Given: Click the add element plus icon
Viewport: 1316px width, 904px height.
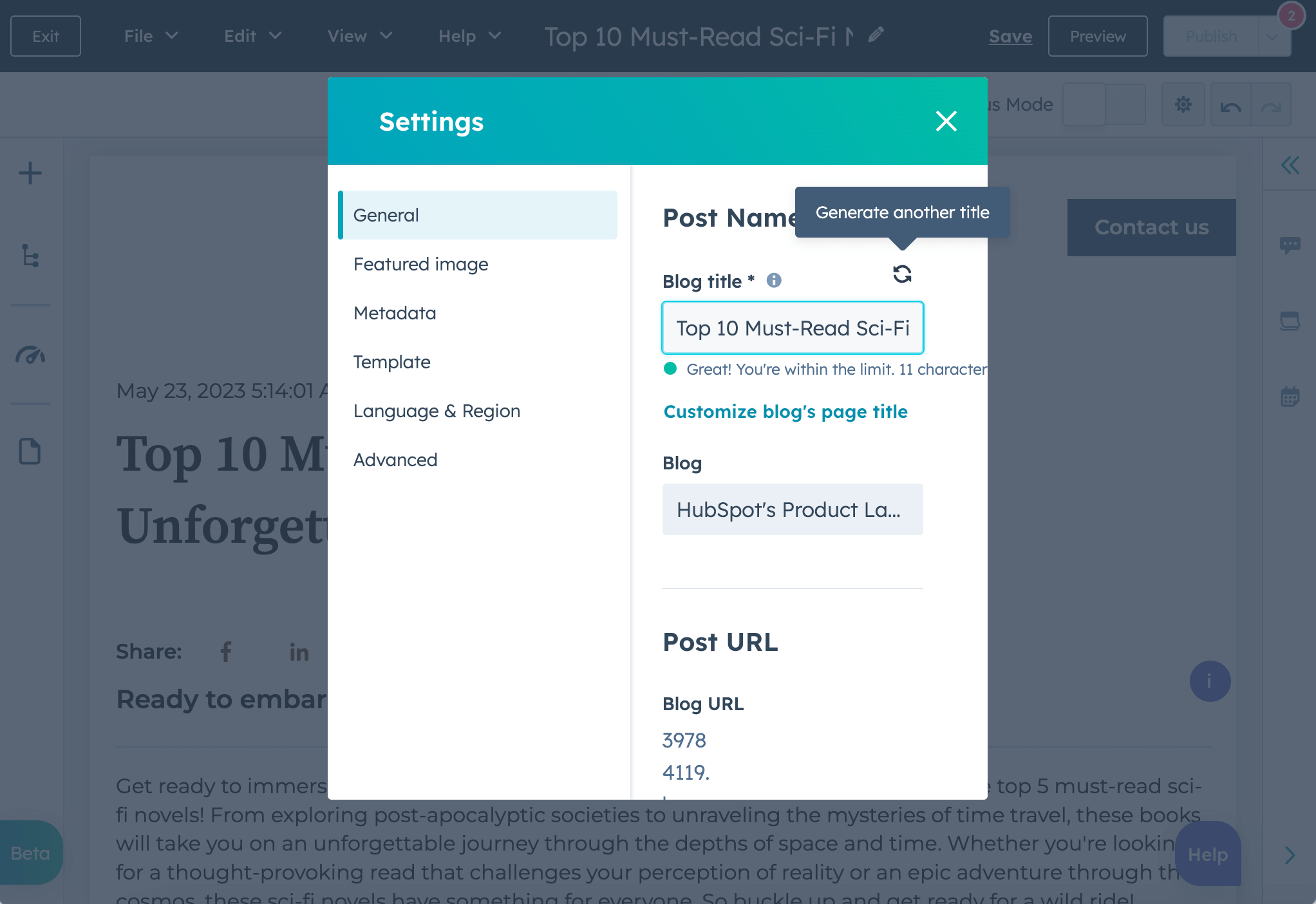Looking at the screenshot, I should point(30,172).
